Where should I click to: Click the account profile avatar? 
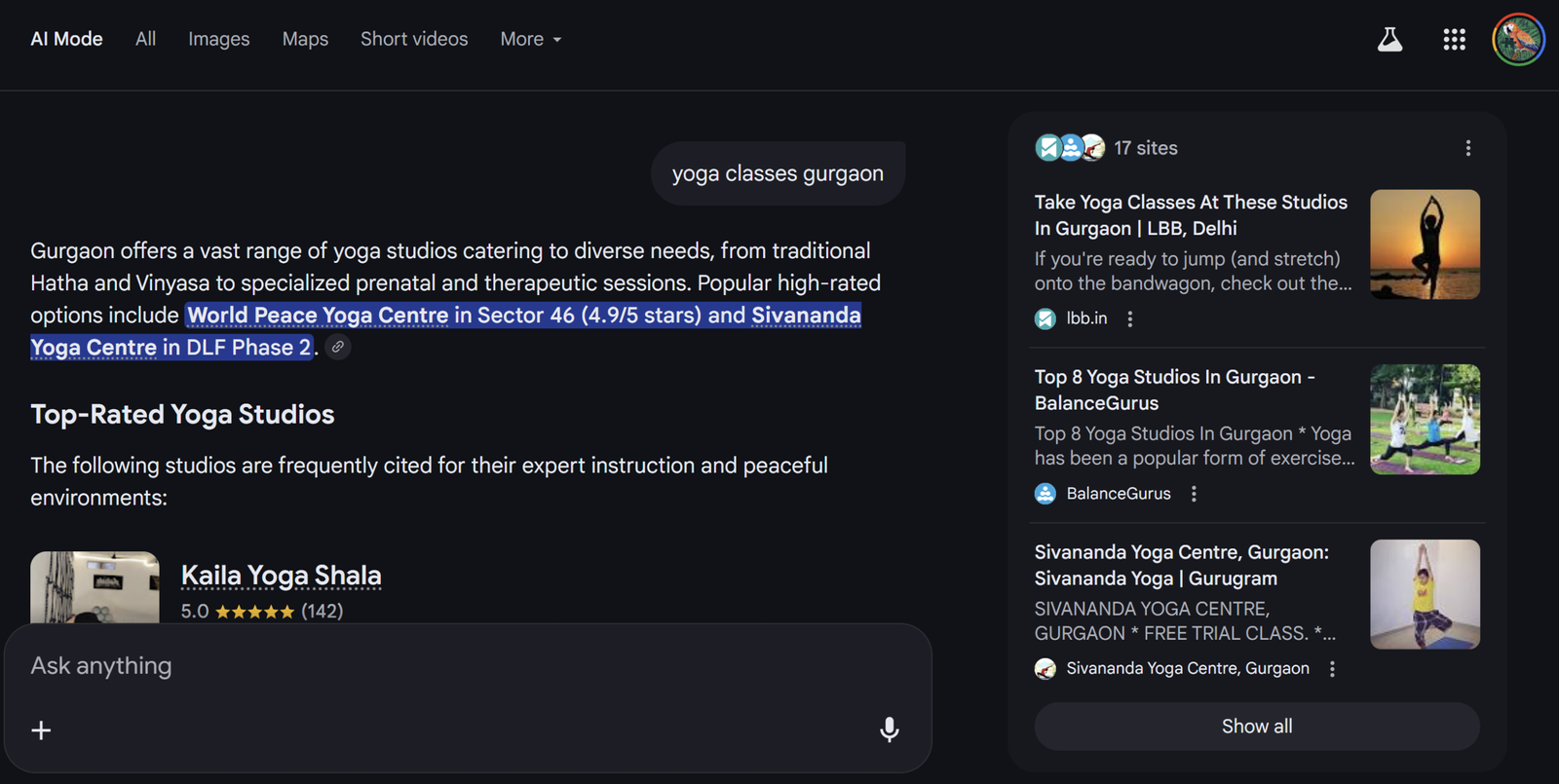click(1518, 40)
